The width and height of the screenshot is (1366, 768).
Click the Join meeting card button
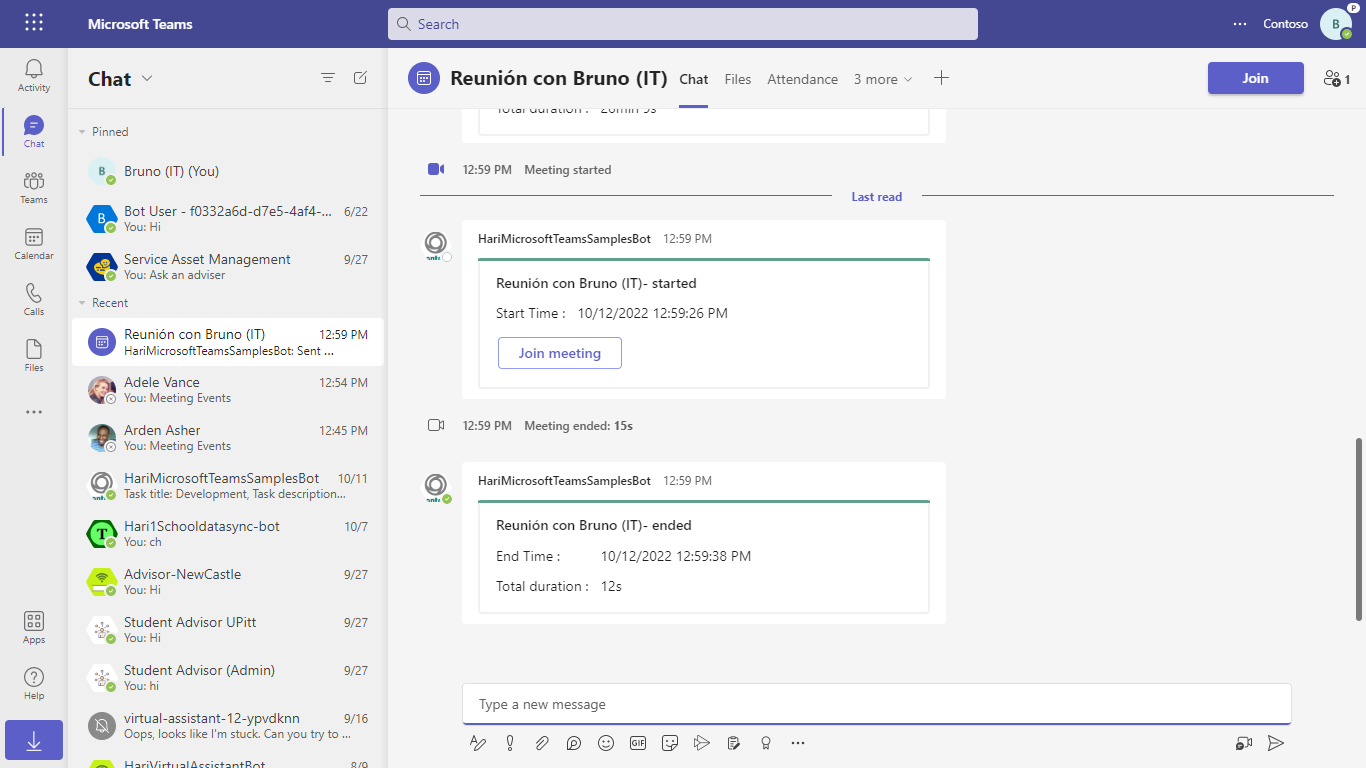coord(560,353)
